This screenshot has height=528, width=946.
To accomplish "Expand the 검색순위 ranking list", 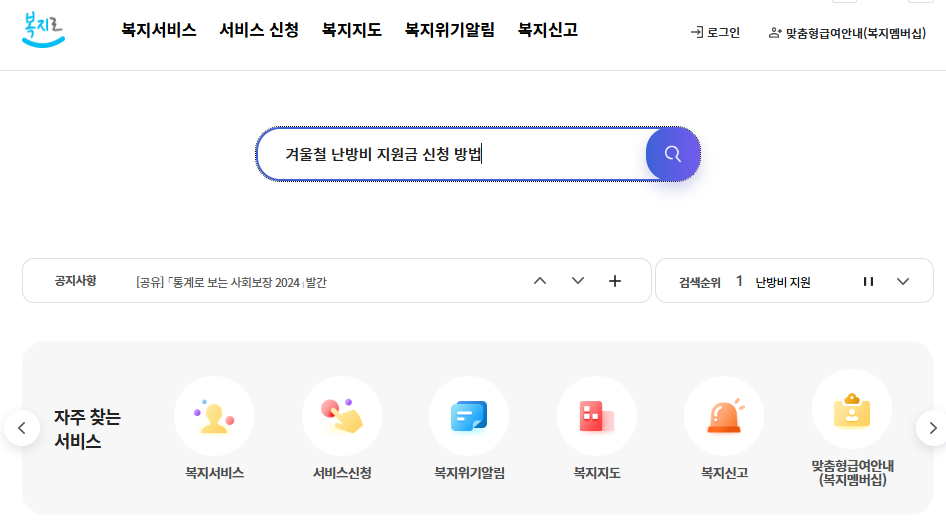I will click(903, 281).
